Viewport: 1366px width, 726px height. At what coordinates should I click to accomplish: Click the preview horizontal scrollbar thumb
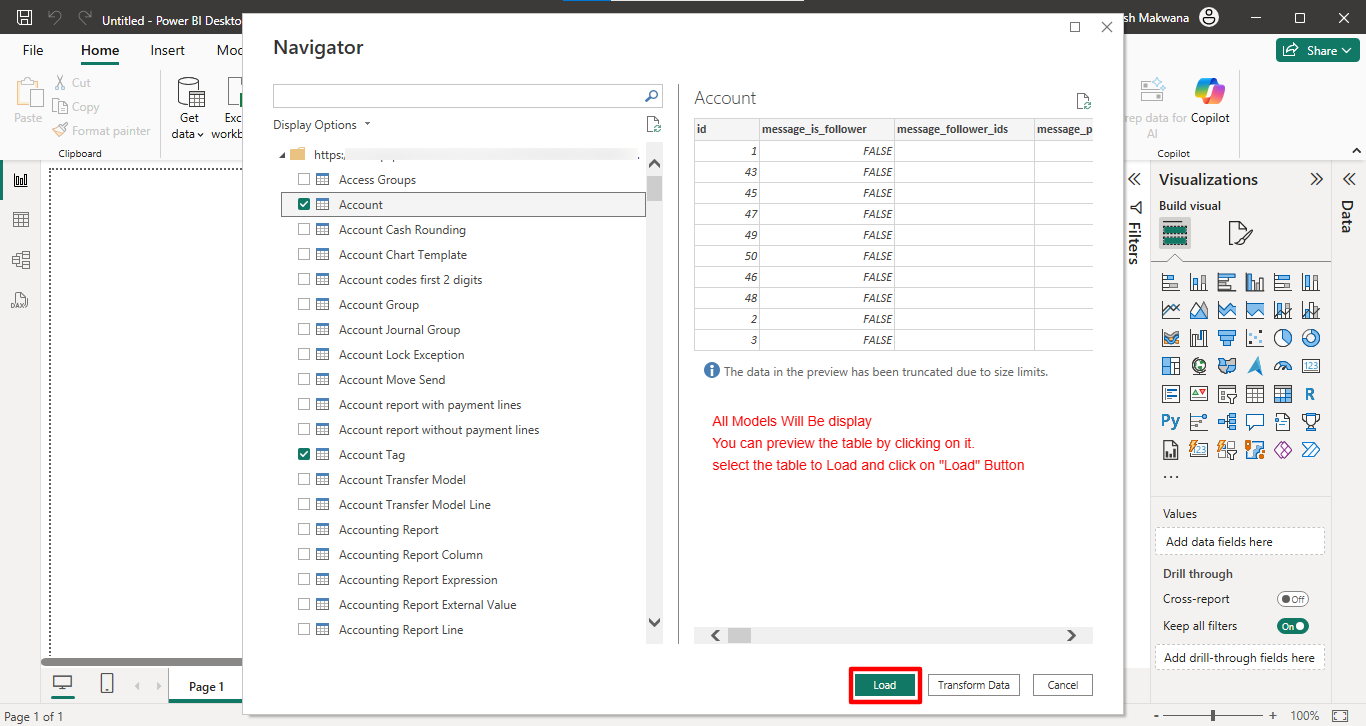tap(739, 635)
